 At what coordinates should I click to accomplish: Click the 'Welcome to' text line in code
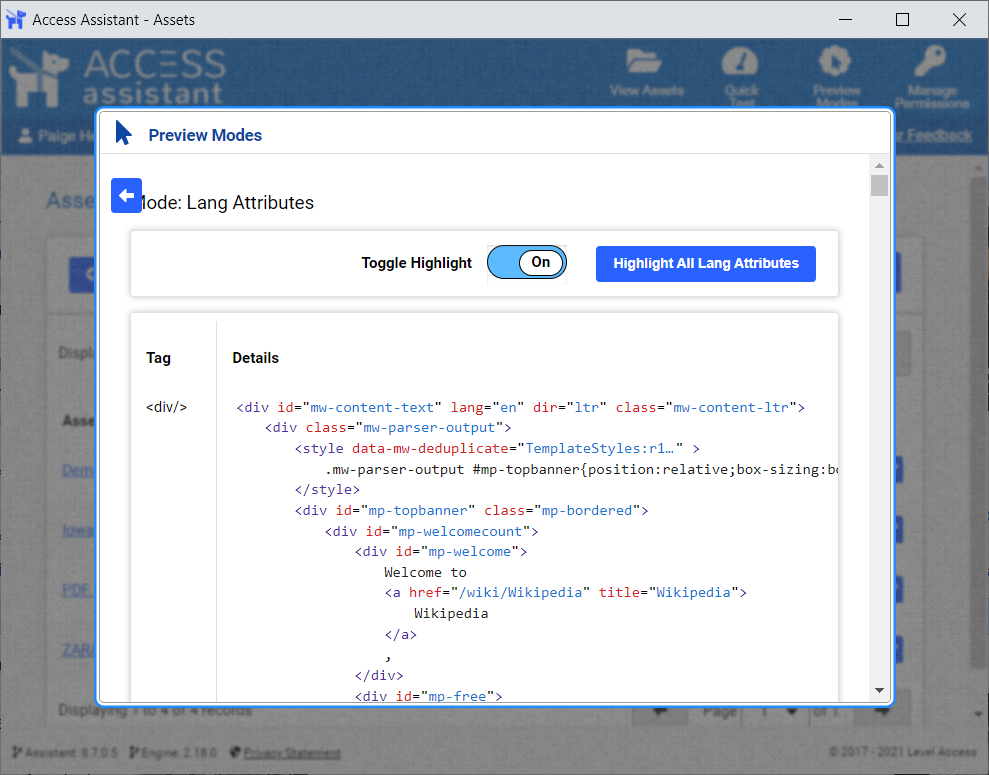coord(425,572)
